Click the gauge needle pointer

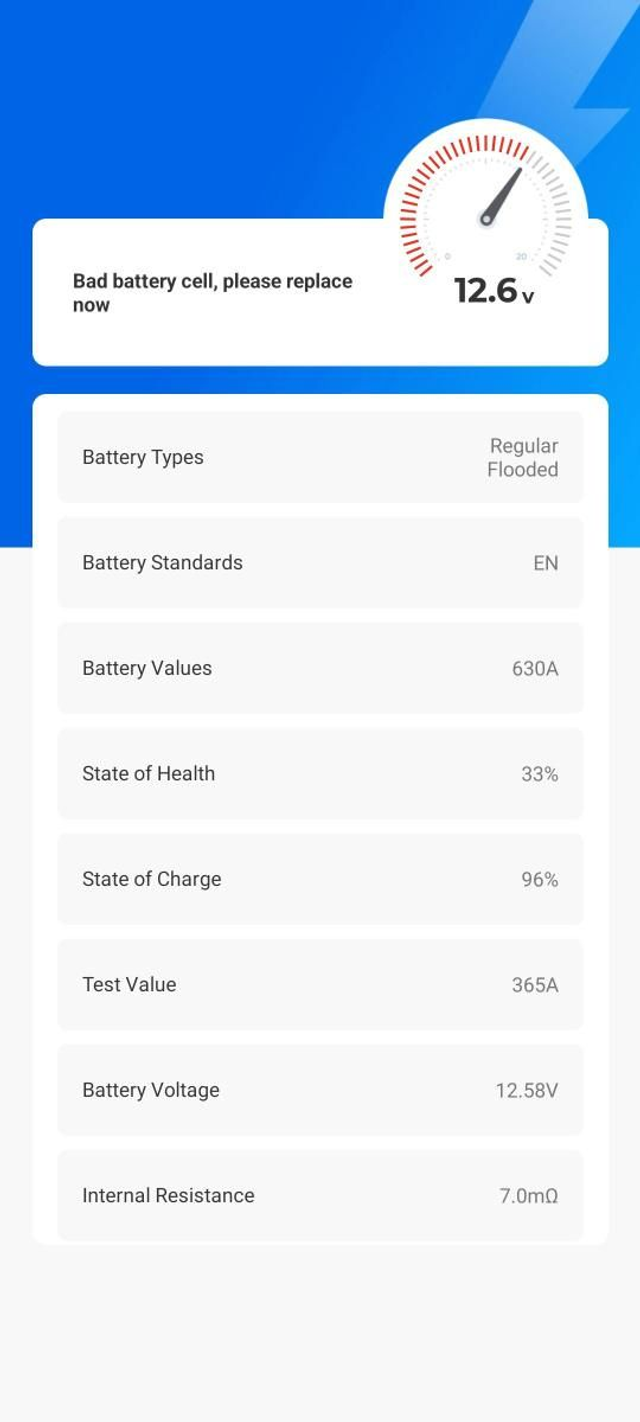click(x=502, y=195)
